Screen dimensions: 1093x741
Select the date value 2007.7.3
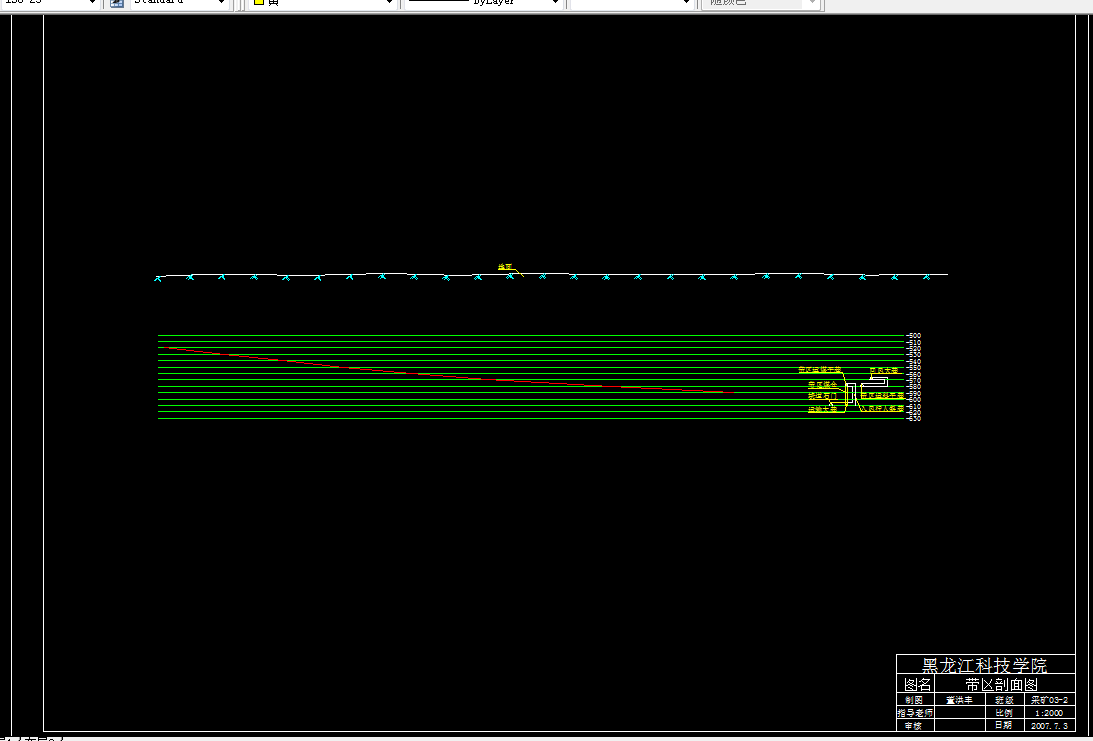(1049, 726)
